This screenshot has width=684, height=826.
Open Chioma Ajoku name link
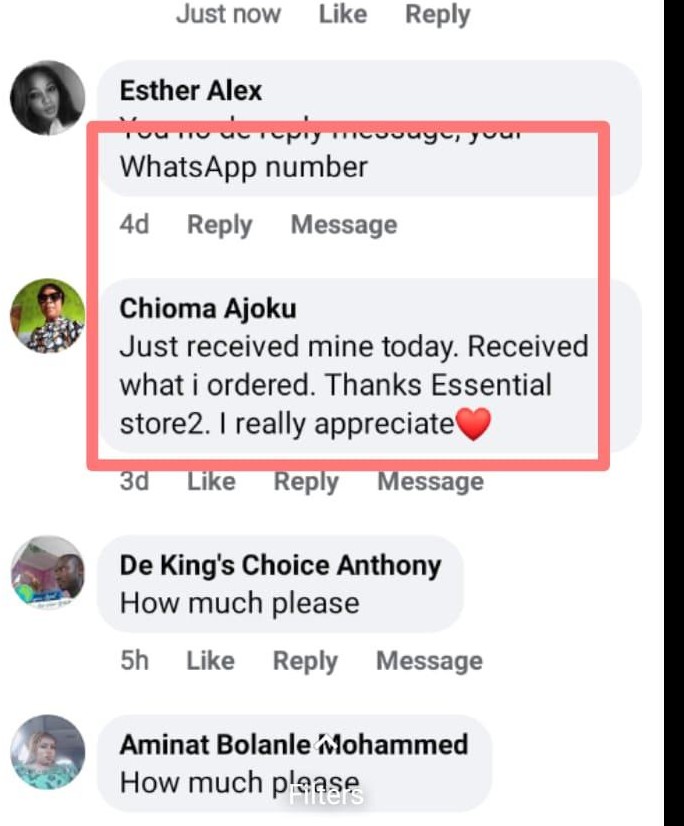tap(208, 309)
